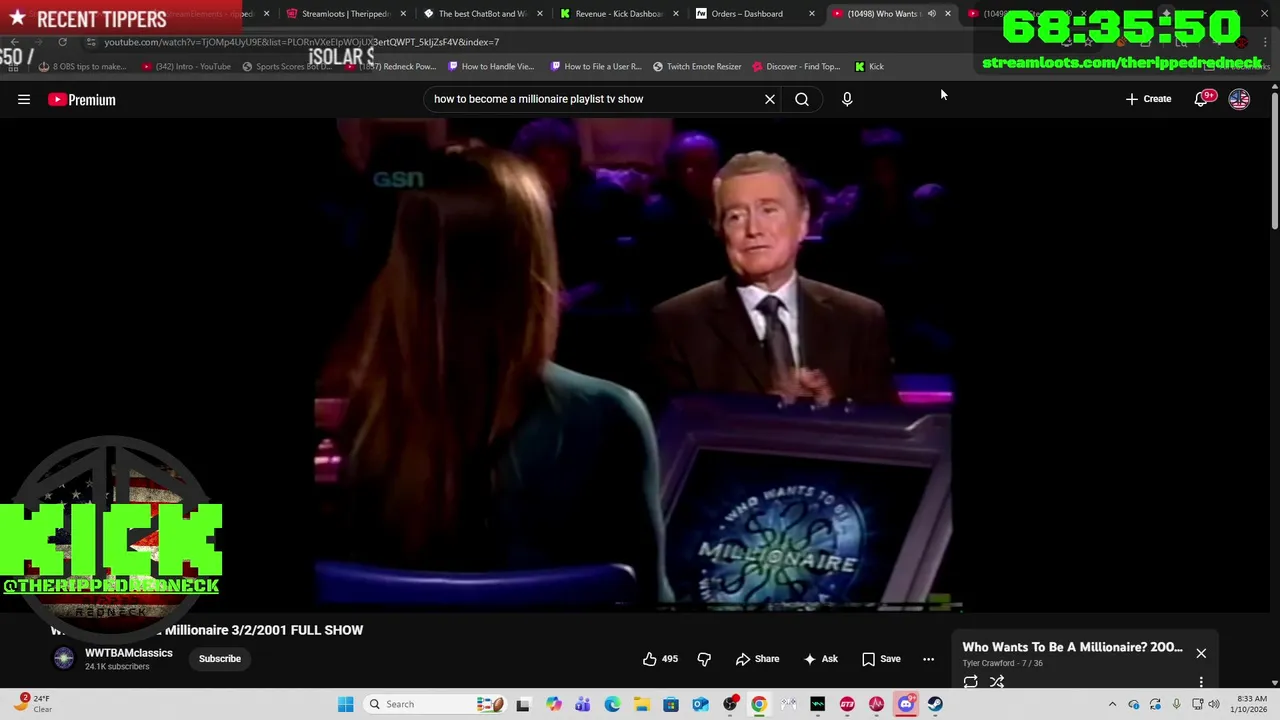
Task: Reload the page with the refresh icon
Action: (62, 42)
